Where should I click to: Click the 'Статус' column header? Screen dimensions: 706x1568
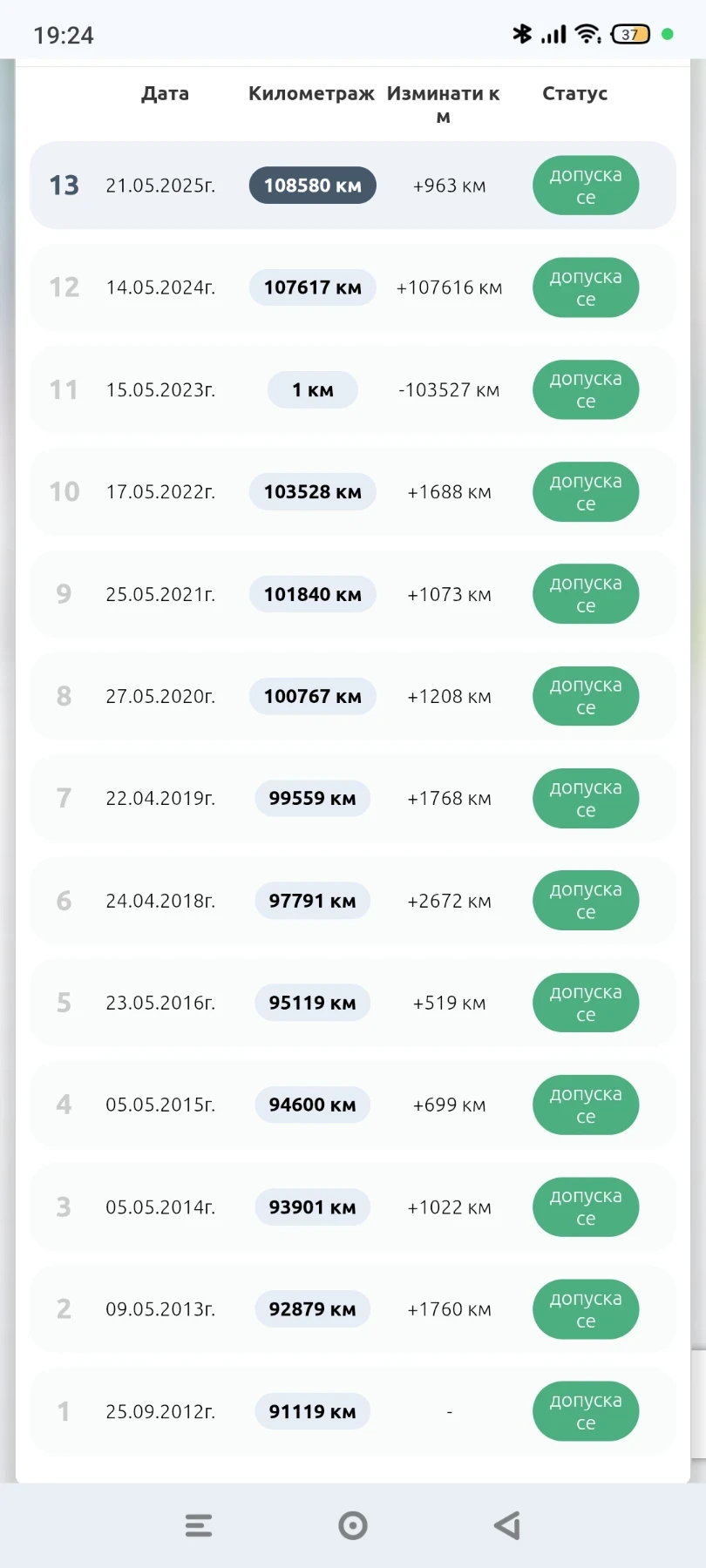(x=574, y=93)
